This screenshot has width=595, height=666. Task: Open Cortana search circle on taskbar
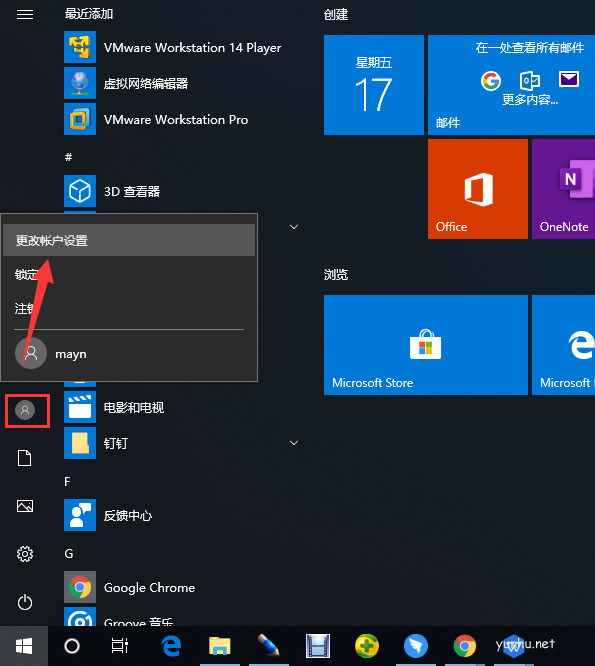pyautogui.click(x=72, y=646)
